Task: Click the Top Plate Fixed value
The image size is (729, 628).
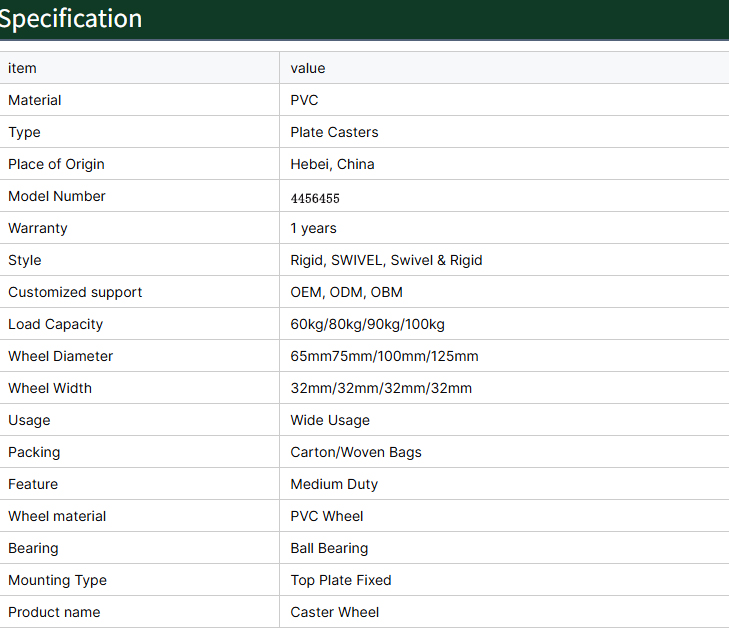Action: (341, 580)
